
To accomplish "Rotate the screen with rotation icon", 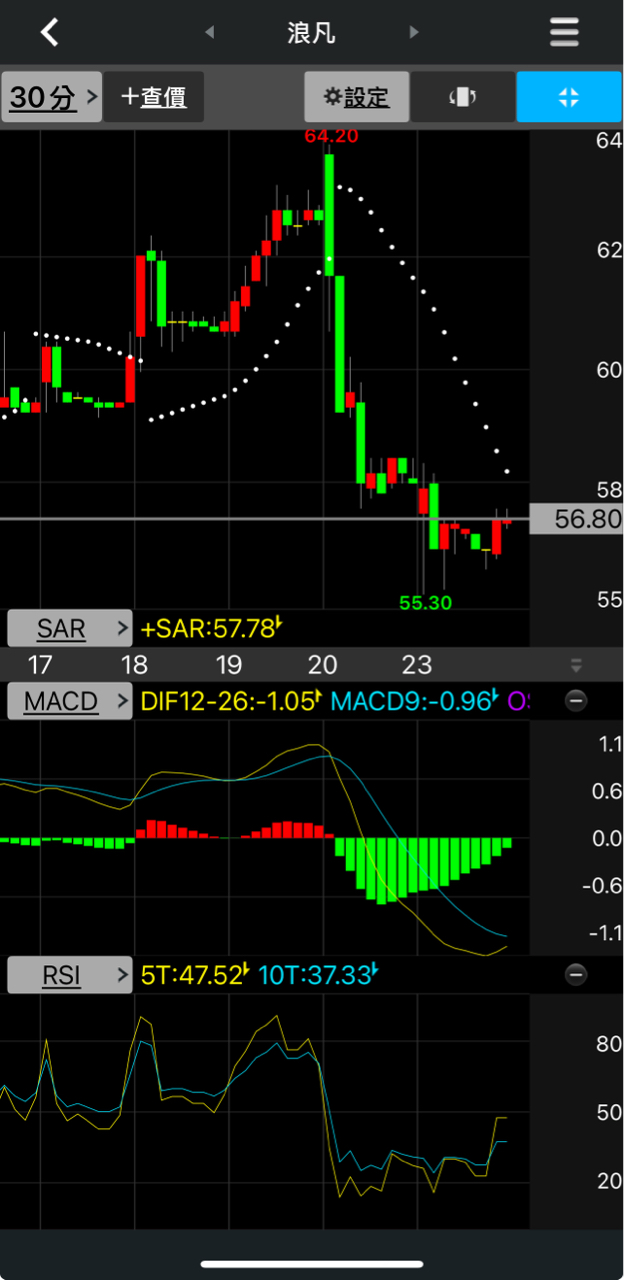I will coord(463,97).
